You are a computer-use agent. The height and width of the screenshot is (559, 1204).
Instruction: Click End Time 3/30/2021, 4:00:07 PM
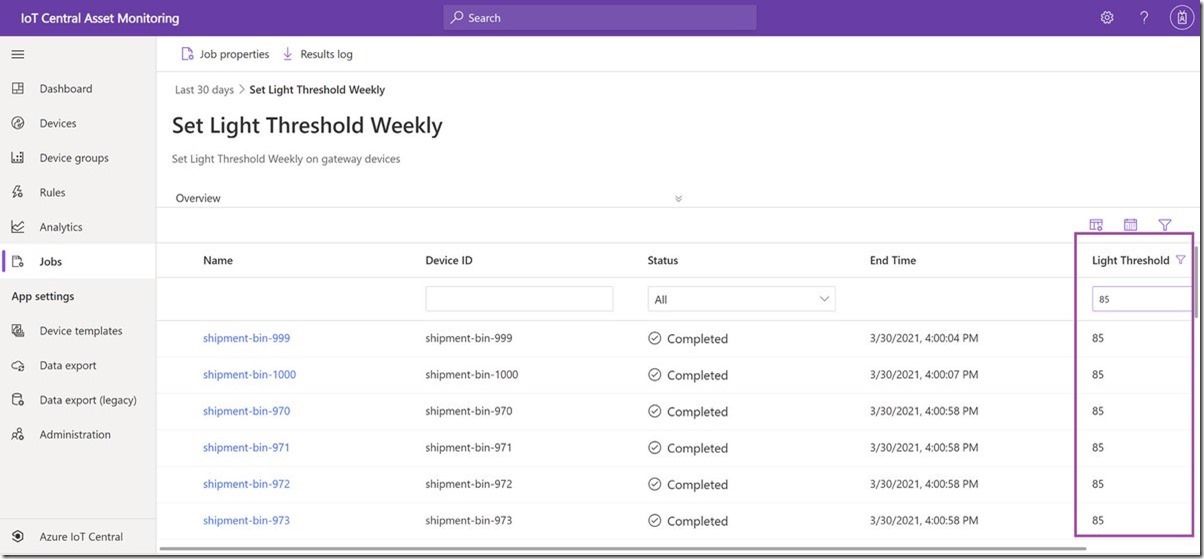coord(924,375)
